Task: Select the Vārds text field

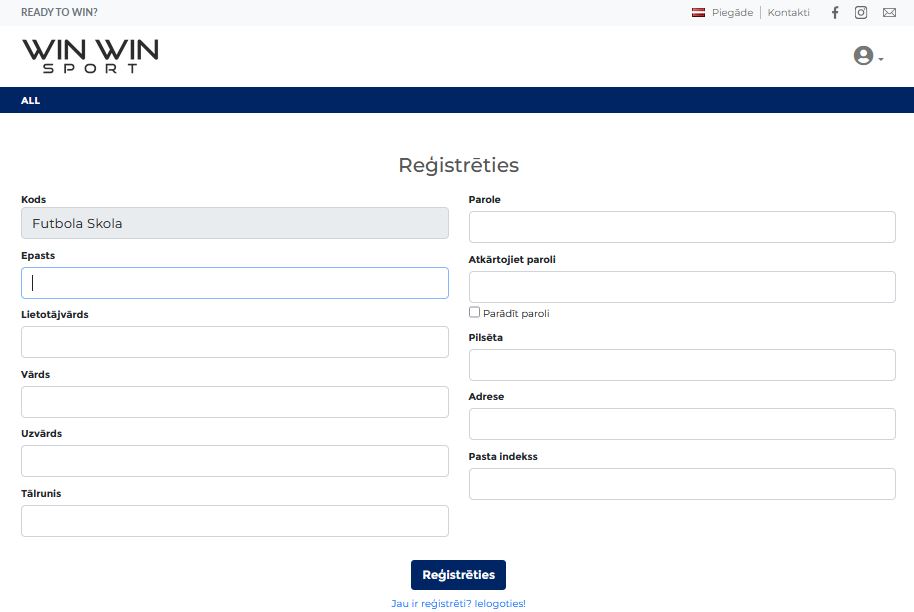Action: pyautogui.click(x=235, y=402)
